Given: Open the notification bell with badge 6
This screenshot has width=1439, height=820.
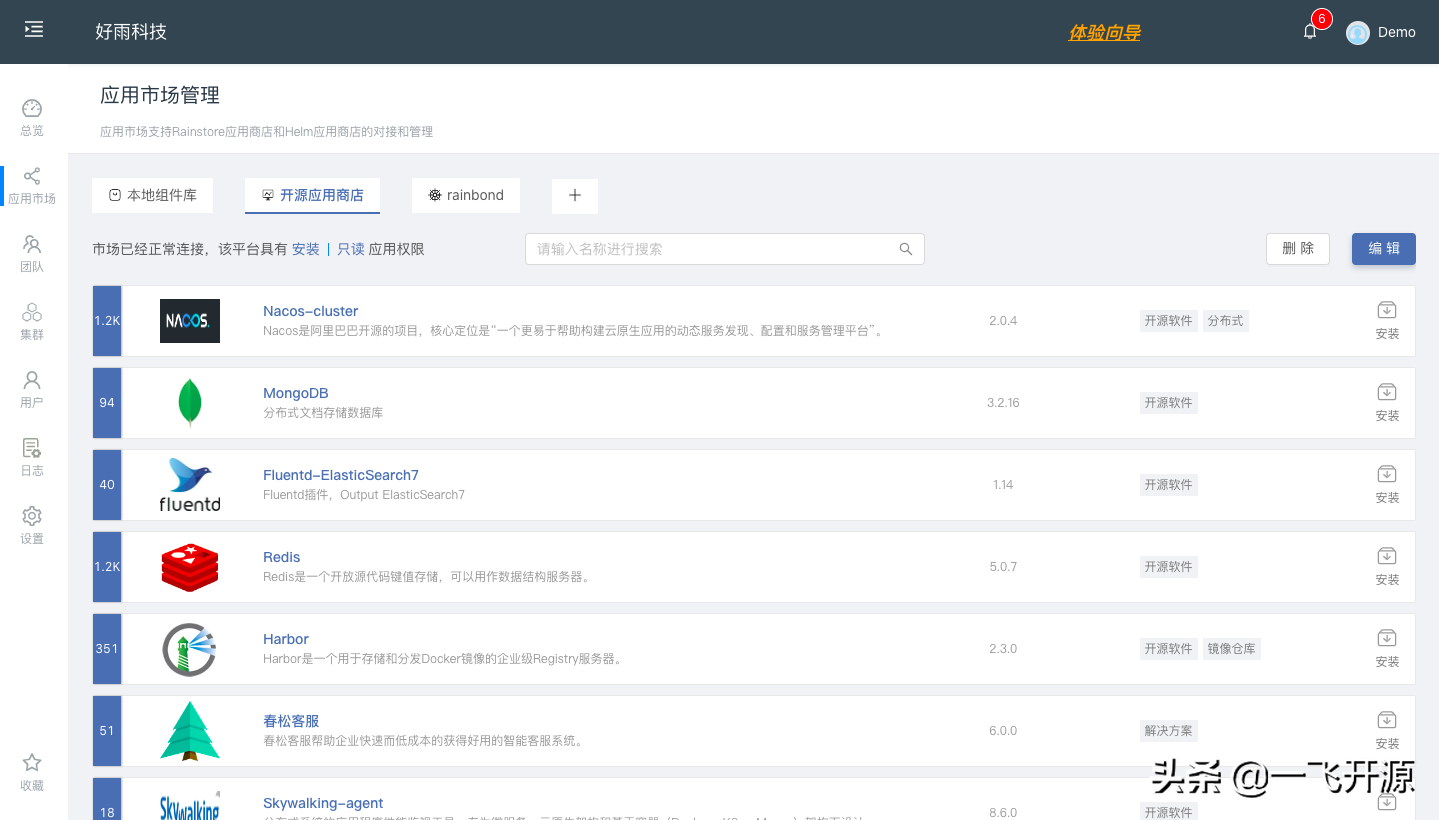Looking at the screenshot, I should [x=1310, y=31].
